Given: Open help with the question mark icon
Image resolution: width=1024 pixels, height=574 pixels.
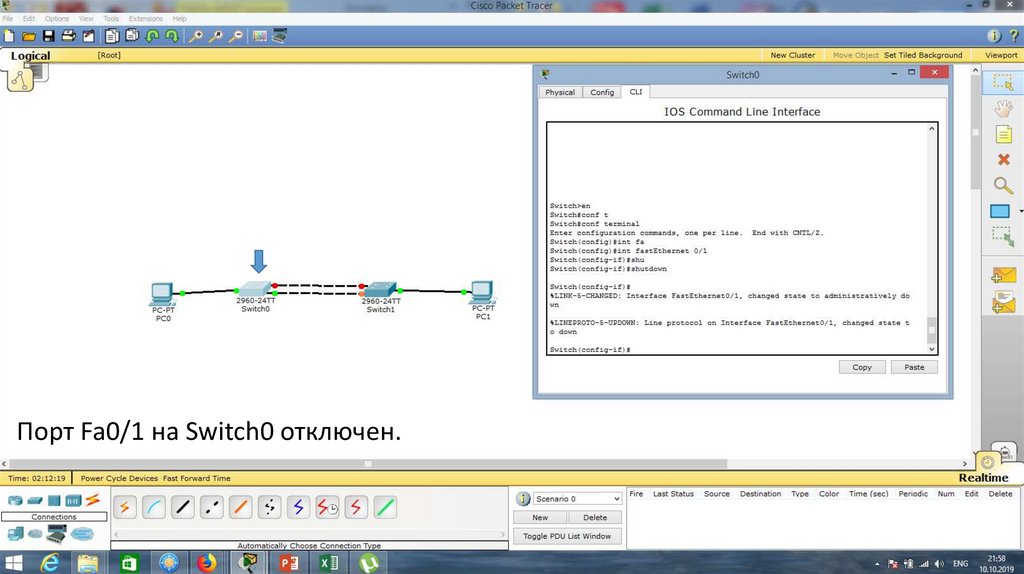Looking at the screenshot, I should click(1014, 36).
